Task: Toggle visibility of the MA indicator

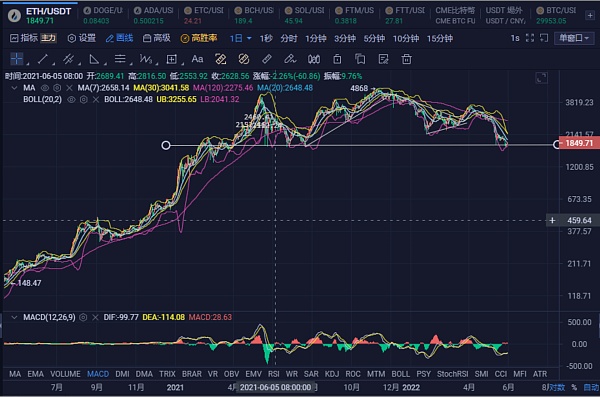Action: 45,88
